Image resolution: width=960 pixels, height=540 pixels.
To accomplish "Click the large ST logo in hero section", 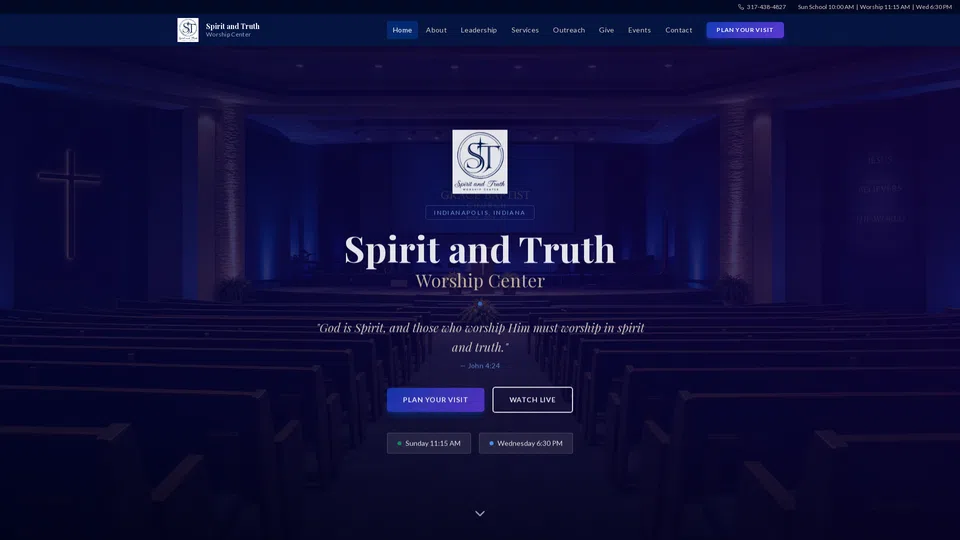I will pyautogui.click(x=479, y=161).
